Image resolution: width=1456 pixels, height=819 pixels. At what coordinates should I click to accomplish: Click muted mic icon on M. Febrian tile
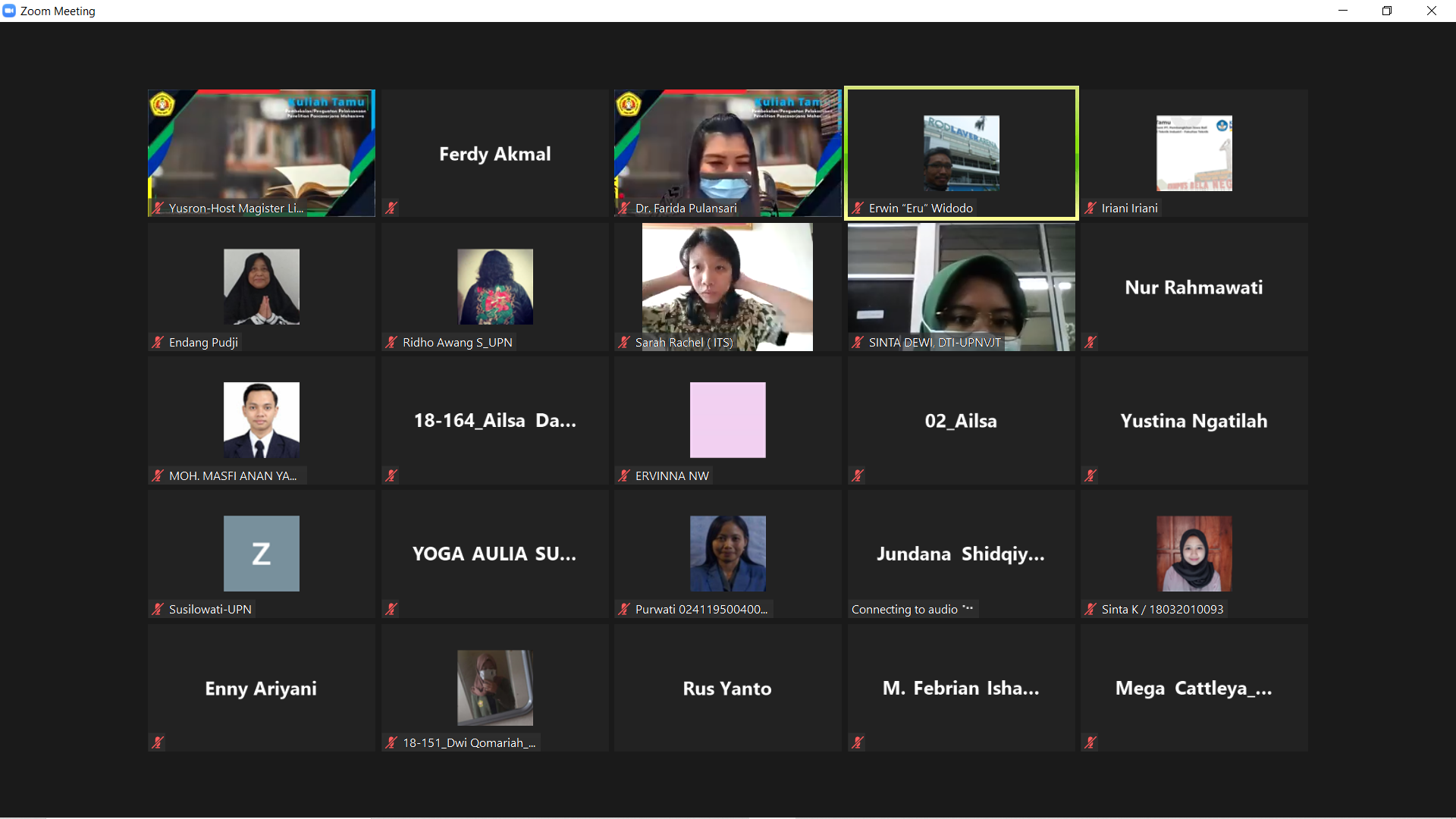[x=858, y=742]
